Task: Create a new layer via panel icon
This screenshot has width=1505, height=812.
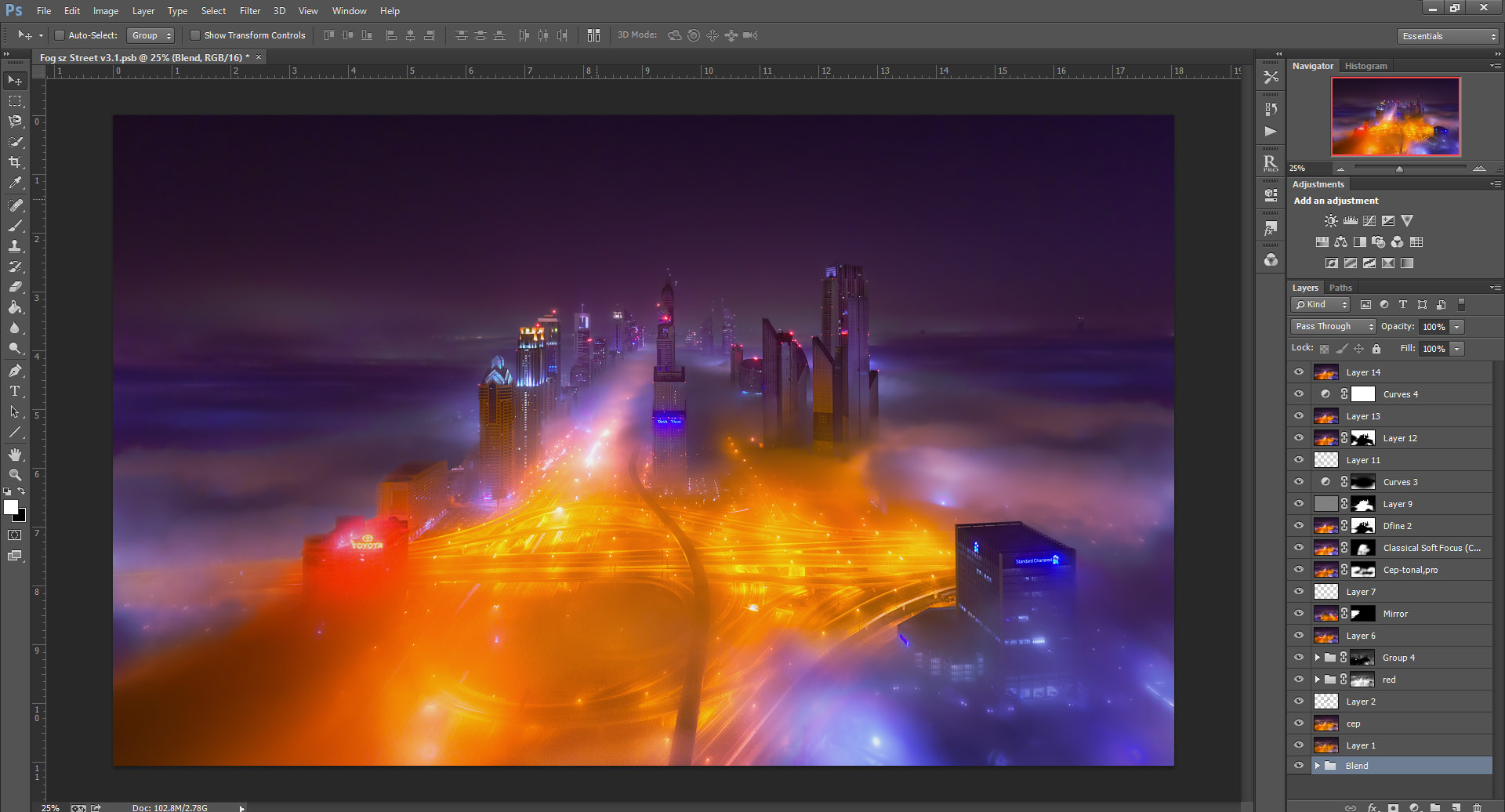Action: click(x=1456, y=807)
